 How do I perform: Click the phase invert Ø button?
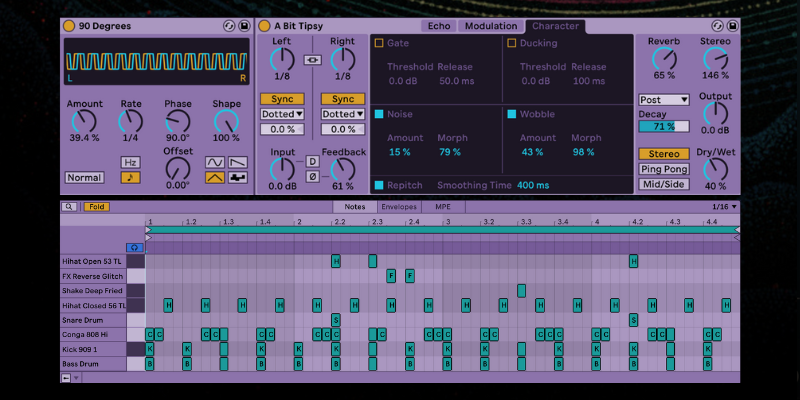313,177
